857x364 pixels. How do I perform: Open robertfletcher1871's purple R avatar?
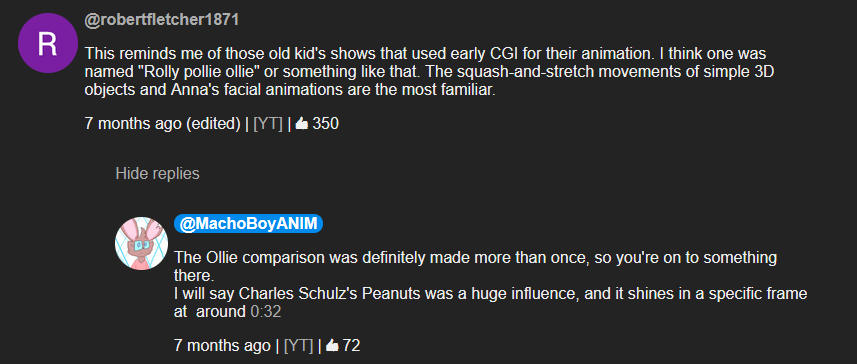(48, 43)
